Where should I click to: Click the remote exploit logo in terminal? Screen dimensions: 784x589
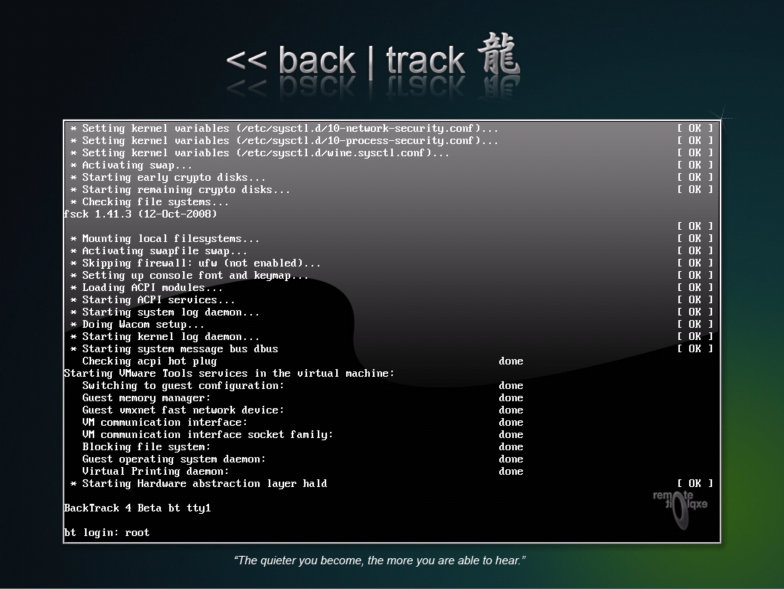click(680, 508)
